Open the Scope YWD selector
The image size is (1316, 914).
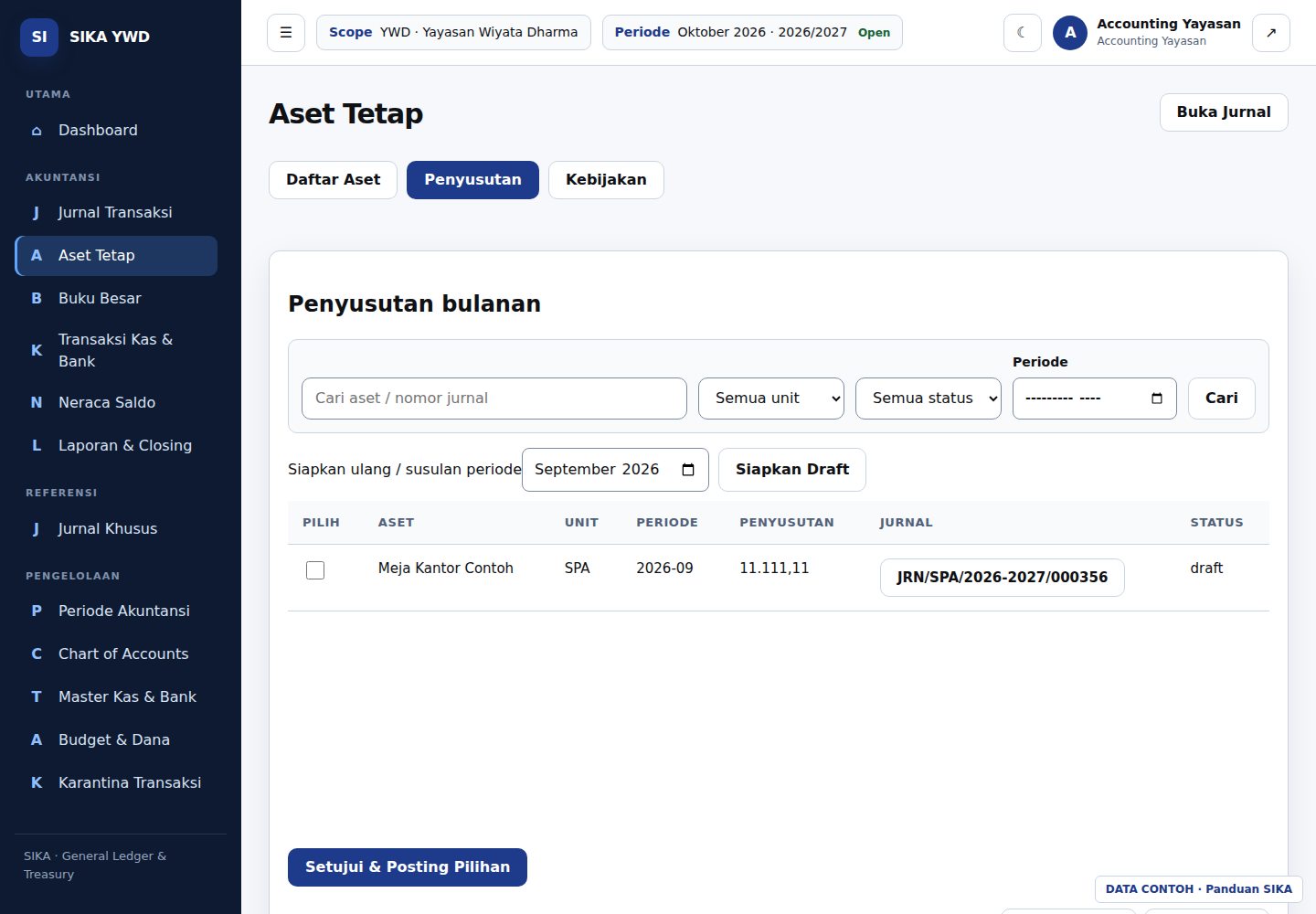[x=453, y=32]
